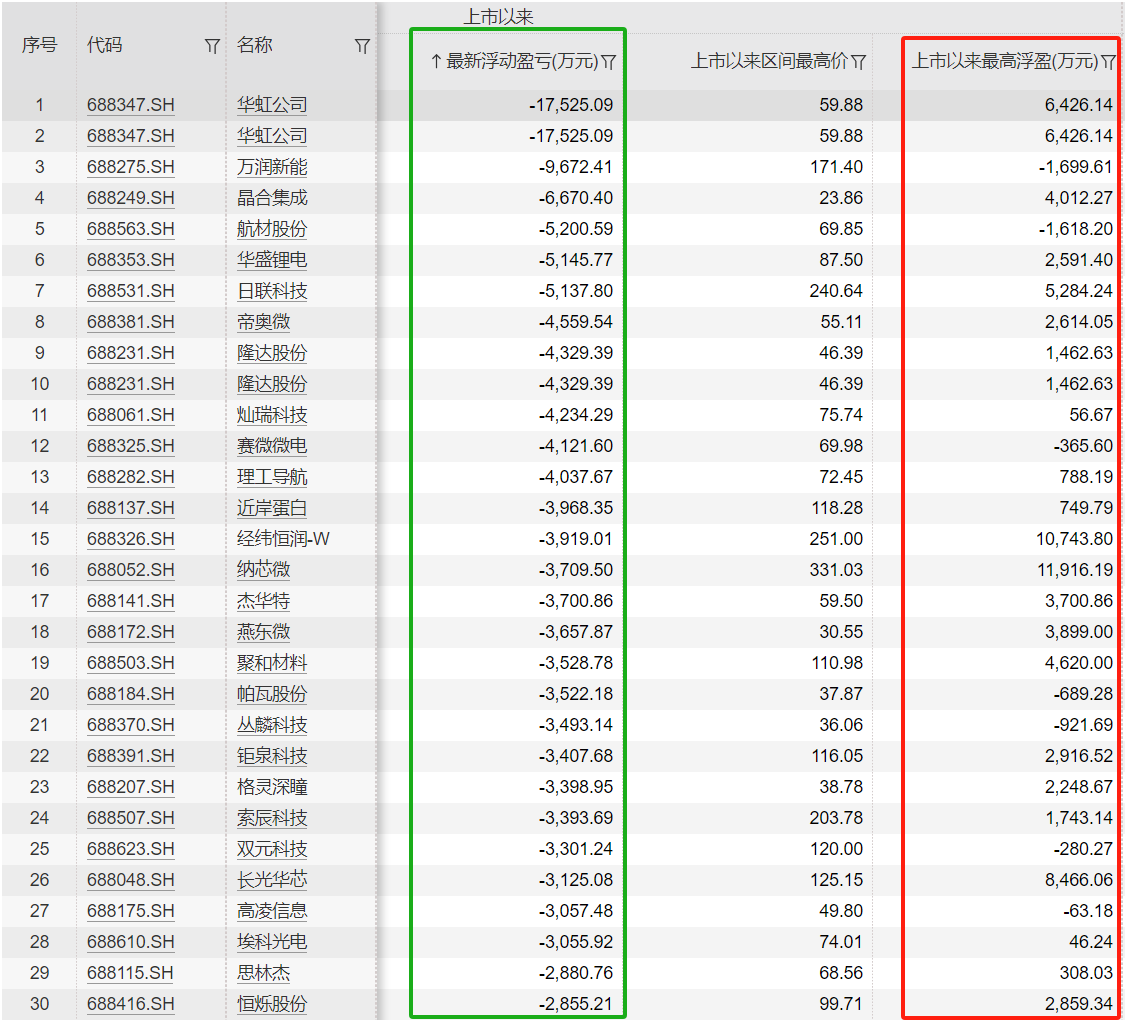Click the 上市以来区间最高价 column header
Viewport: 1125px width, 1020px height.
coord(768,62)
